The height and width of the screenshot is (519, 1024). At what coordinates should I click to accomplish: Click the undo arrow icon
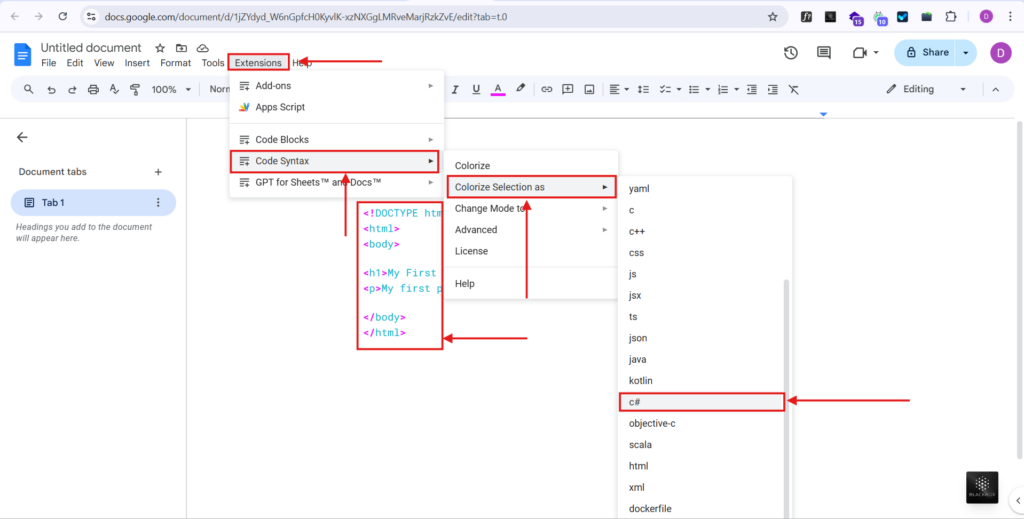(51, 89)
